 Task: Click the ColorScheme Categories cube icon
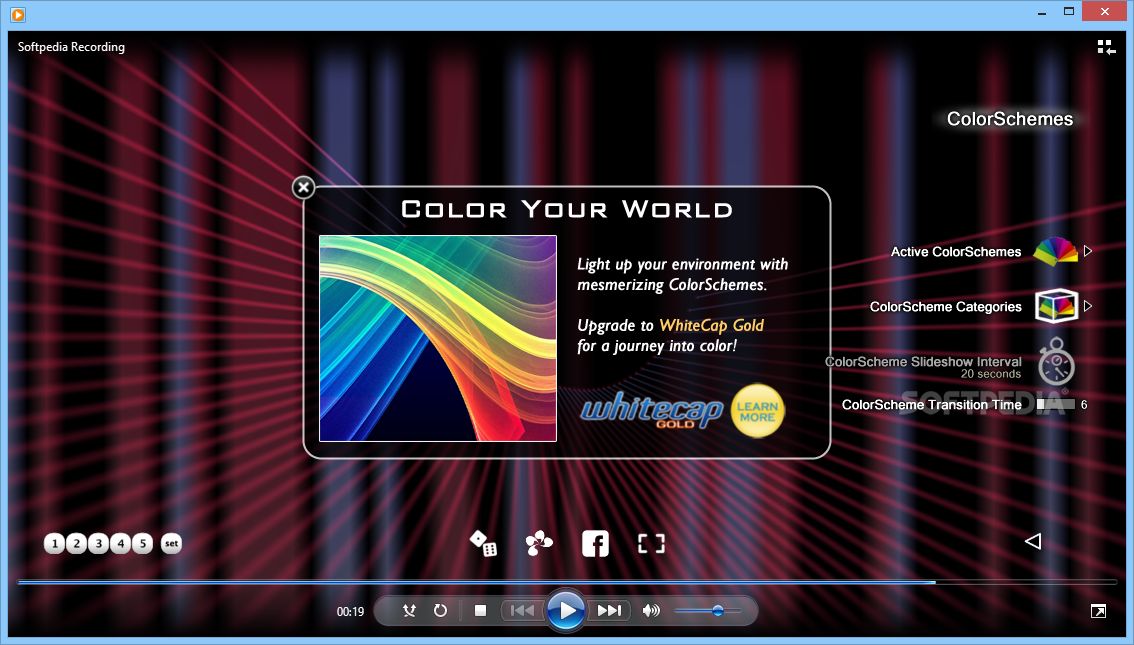pos(1056,306)
